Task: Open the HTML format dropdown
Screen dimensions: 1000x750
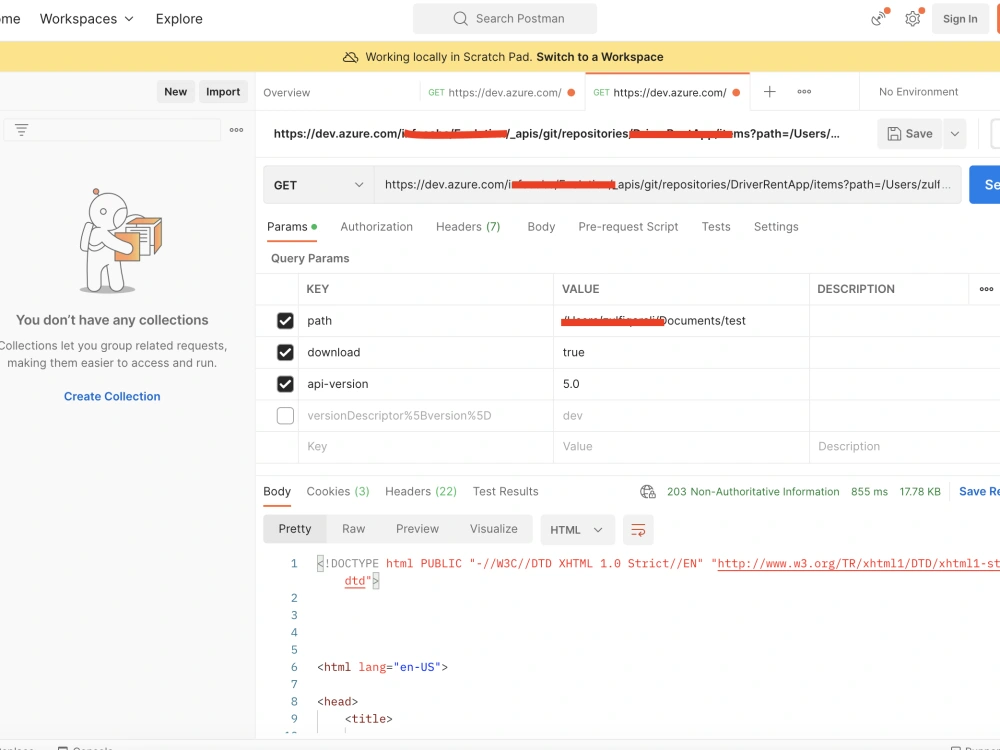Action: [x=577, y=530]
